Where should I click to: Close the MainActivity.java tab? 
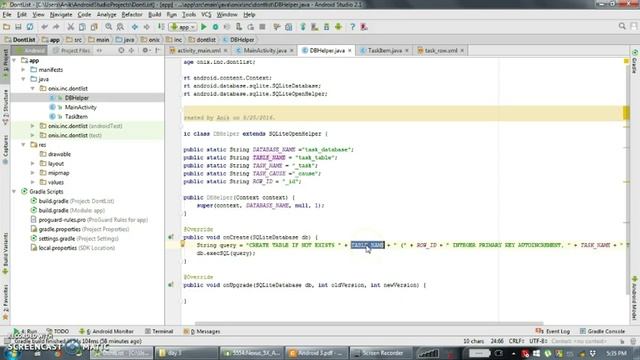[291, 51]
